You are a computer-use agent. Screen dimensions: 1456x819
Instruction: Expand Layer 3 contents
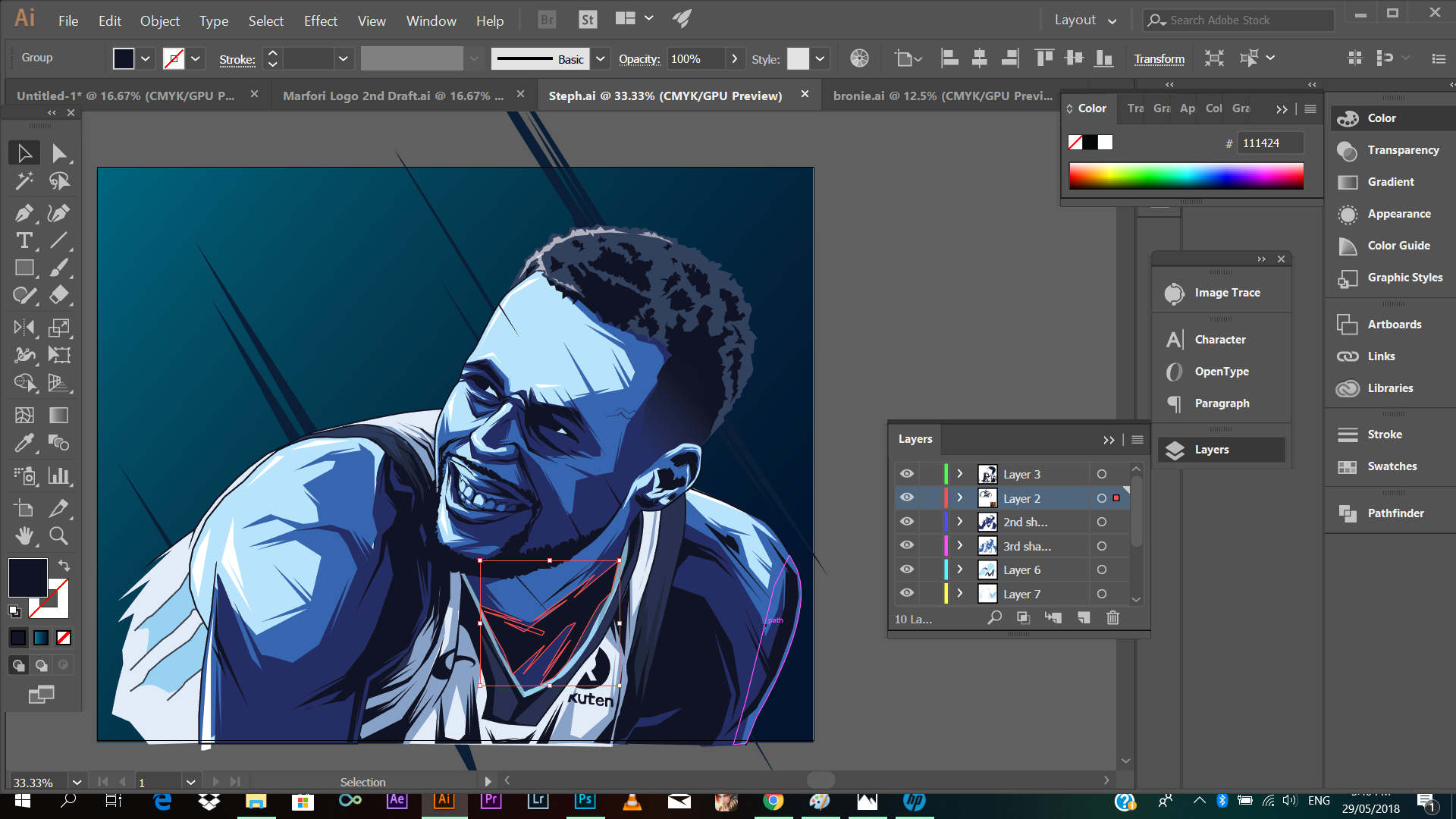(x=960, y=474)
